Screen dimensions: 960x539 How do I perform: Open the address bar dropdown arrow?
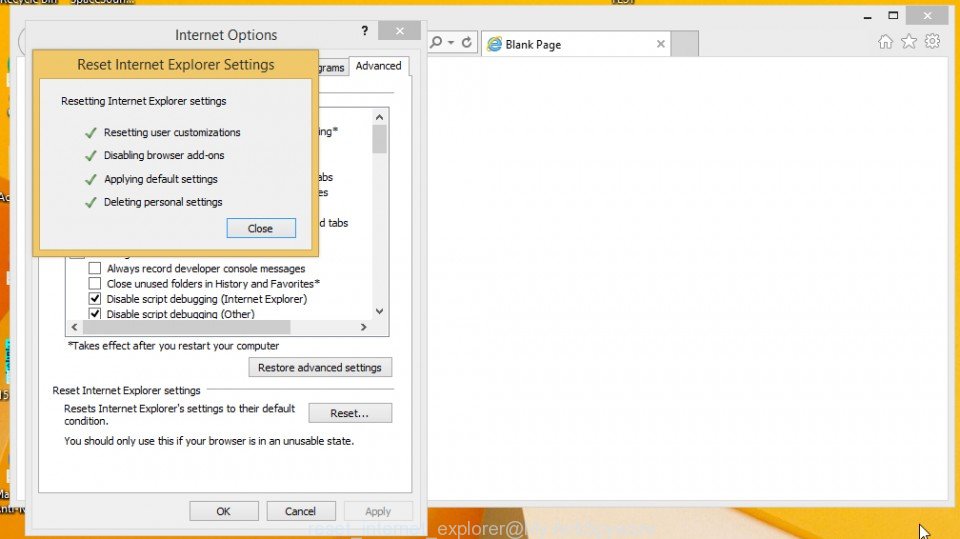pyautogui.click(x=451, y=42)
